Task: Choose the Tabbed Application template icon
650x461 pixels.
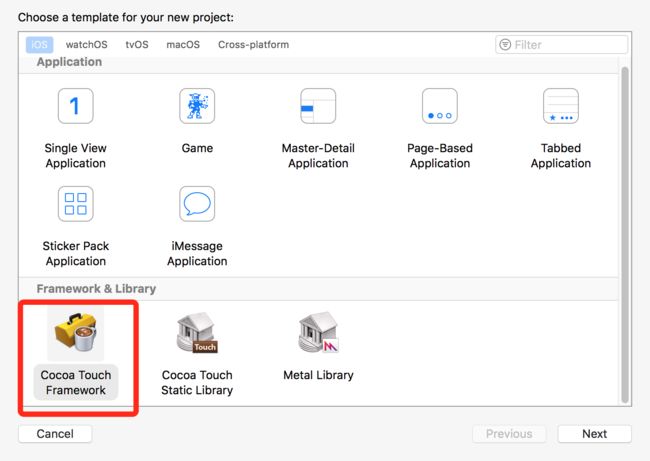Action: tap(560, 106)
